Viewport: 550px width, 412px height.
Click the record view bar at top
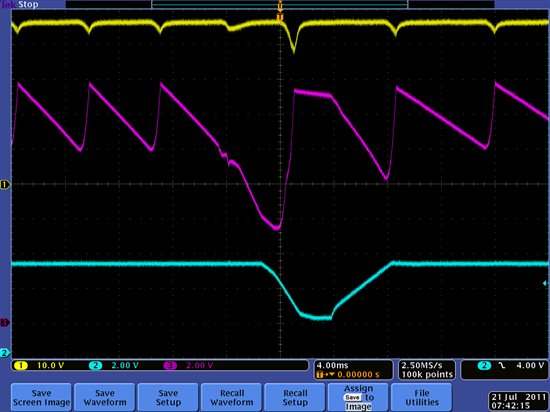click(280, 5)
